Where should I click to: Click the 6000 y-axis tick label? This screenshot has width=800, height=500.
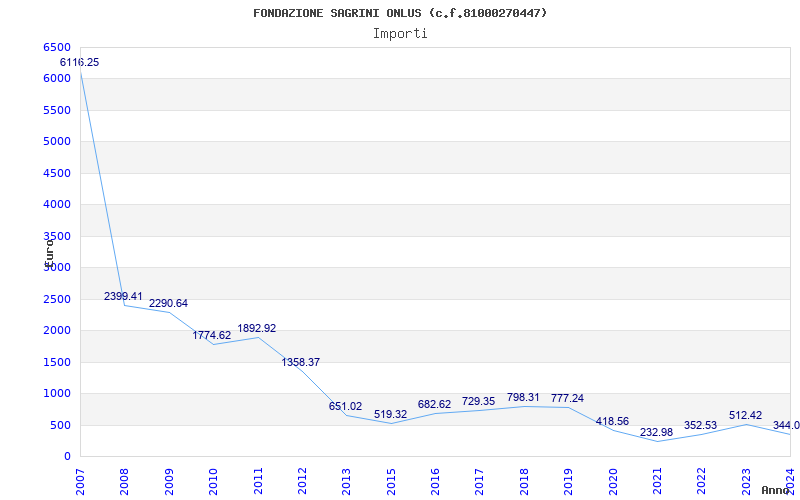pos(56,79)
